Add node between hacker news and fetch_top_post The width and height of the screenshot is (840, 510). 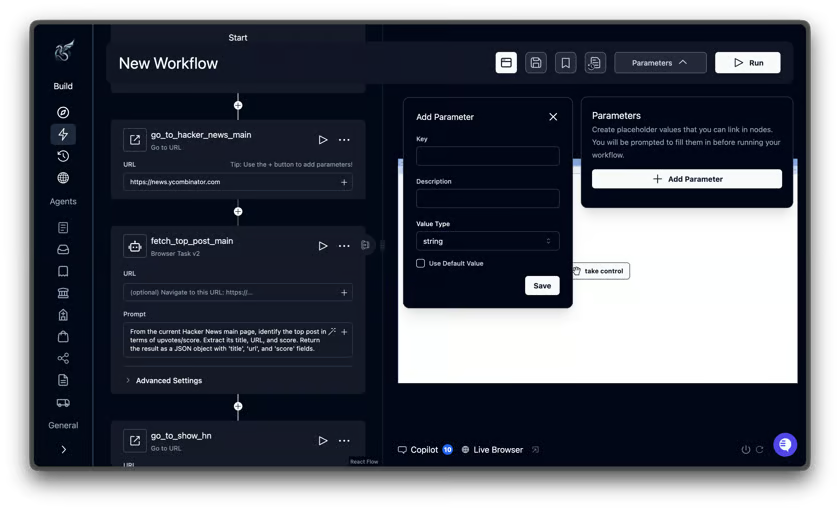[x=238, y=212]
